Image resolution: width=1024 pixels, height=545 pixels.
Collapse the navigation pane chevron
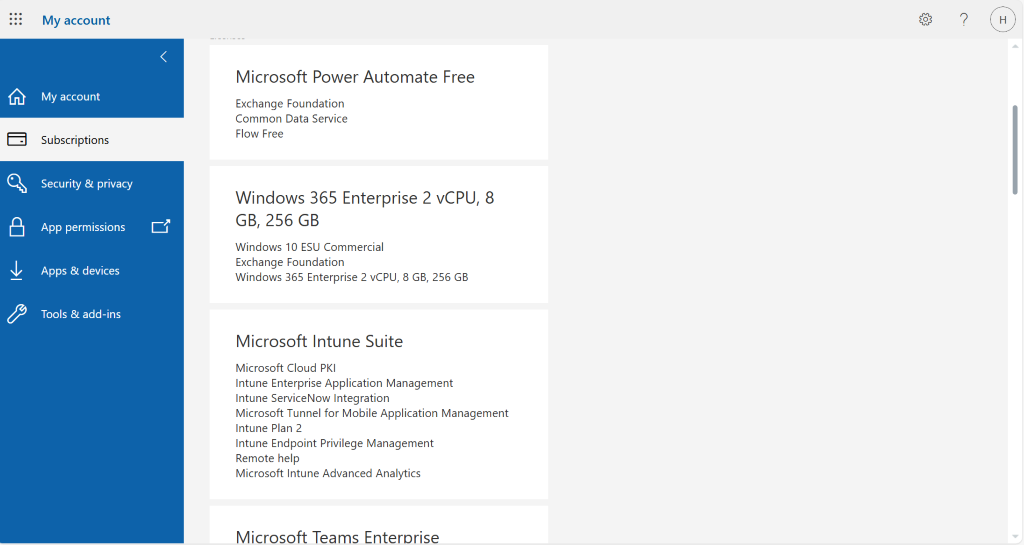163,57
